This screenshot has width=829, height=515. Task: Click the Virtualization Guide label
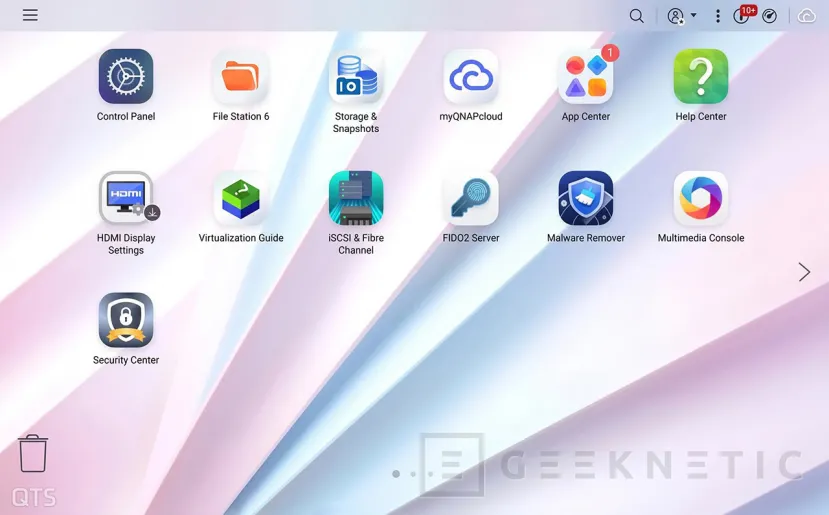[241, 238]
